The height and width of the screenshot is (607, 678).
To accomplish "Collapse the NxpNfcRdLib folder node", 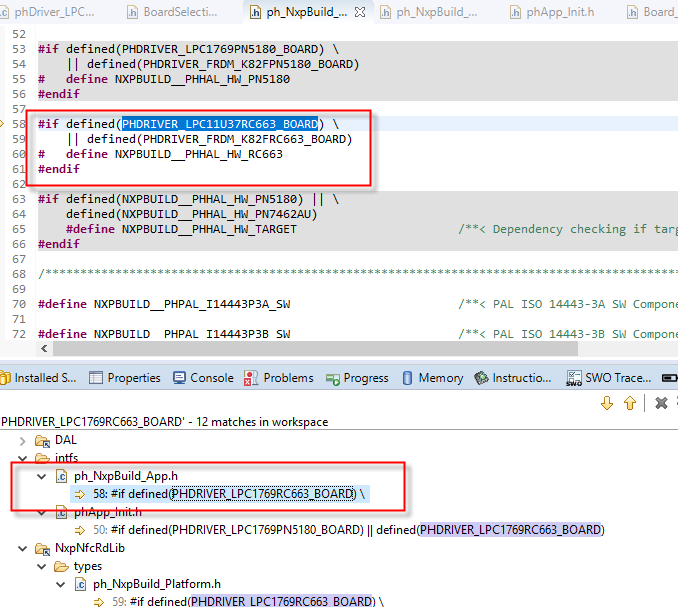I will (22, 549).
